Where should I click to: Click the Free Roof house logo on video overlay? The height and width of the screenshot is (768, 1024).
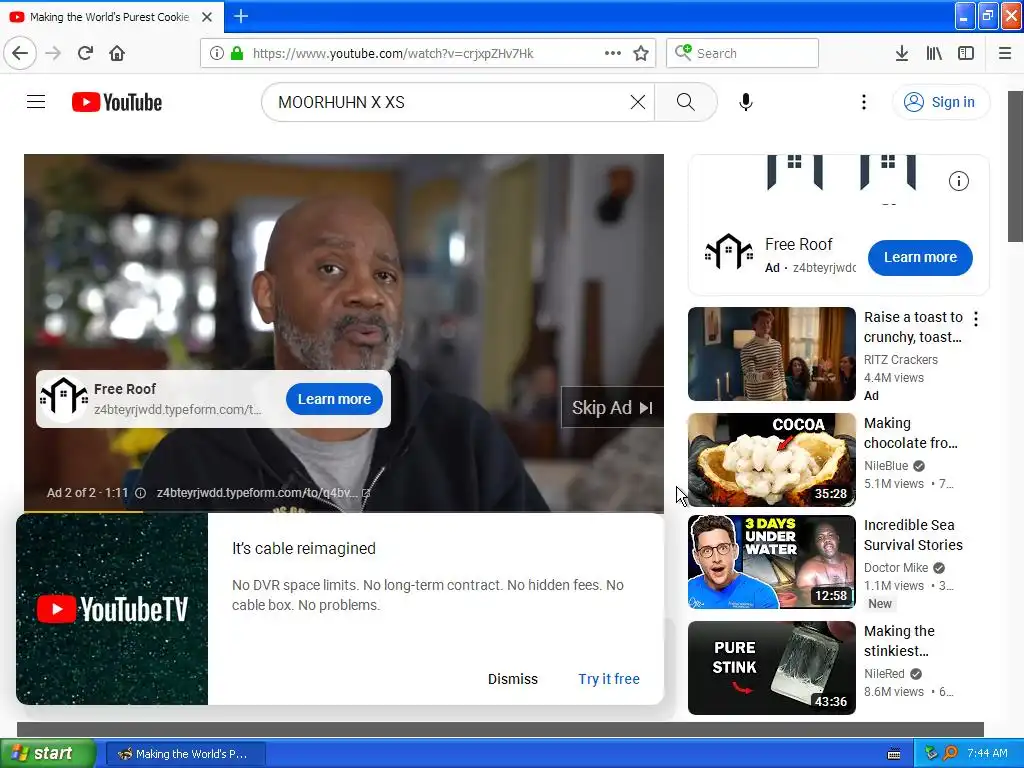(63, 397)
